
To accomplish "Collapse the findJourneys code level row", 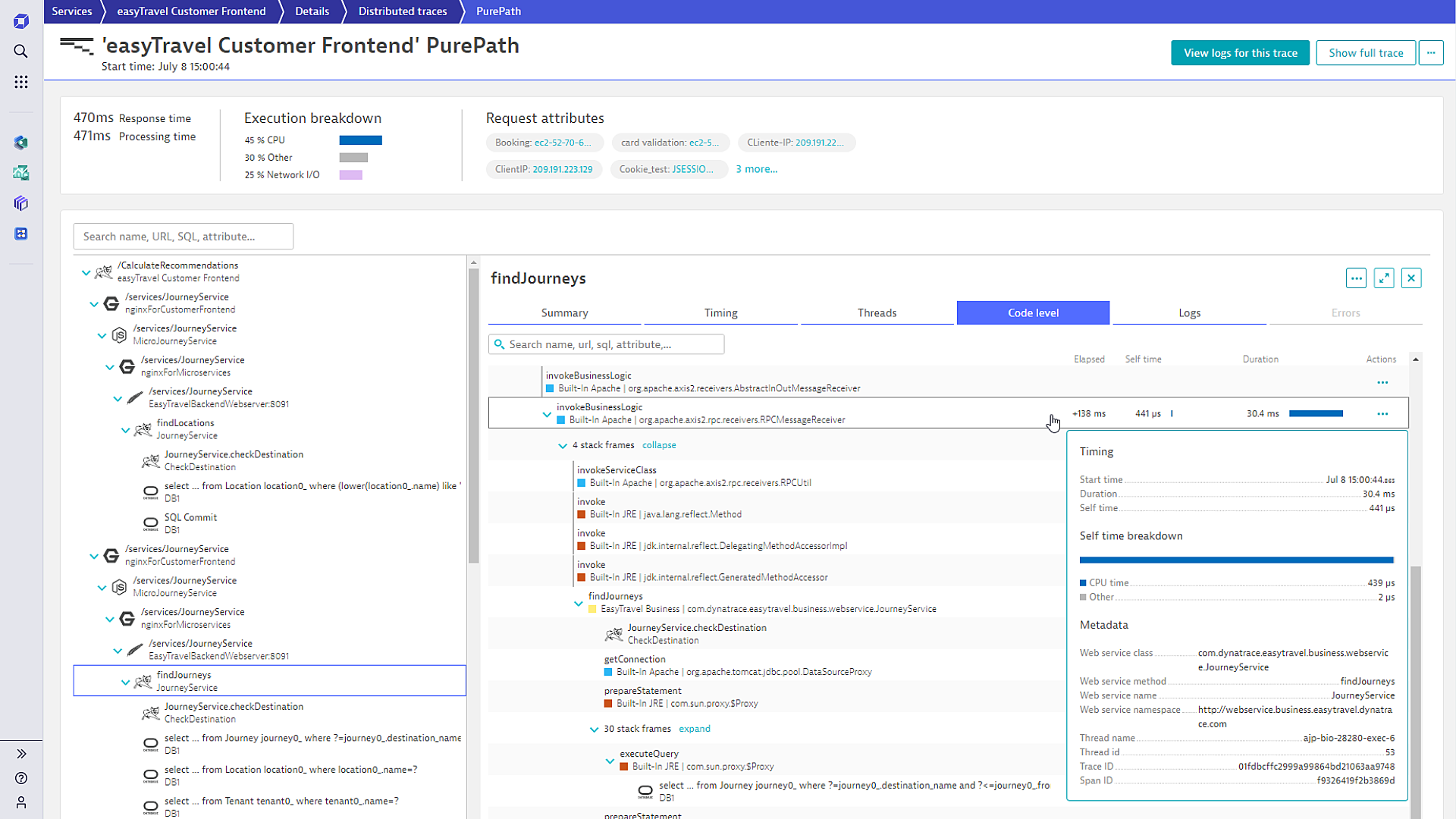I will (x=579, y=604).
